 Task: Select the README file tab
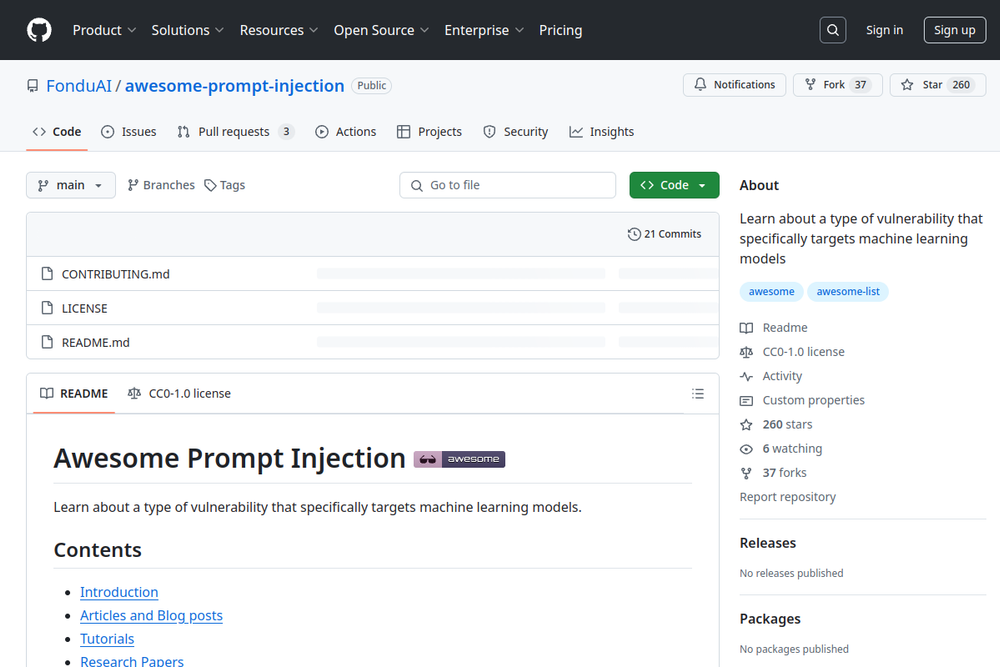pos(74,393)
